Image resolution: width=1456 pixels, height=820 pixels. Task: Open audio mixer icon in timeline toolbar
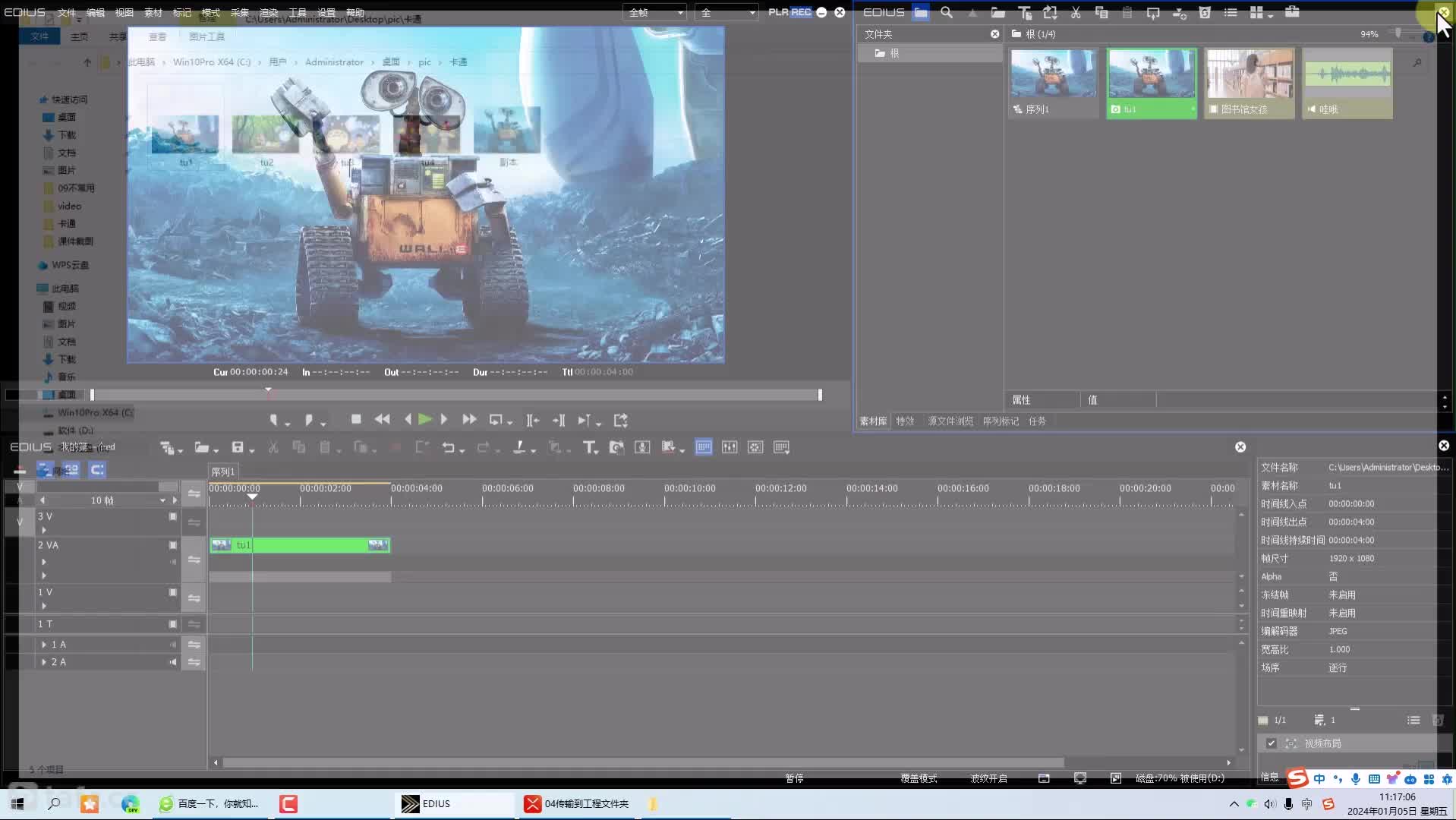pyautogui.click(x=730, y=447)
